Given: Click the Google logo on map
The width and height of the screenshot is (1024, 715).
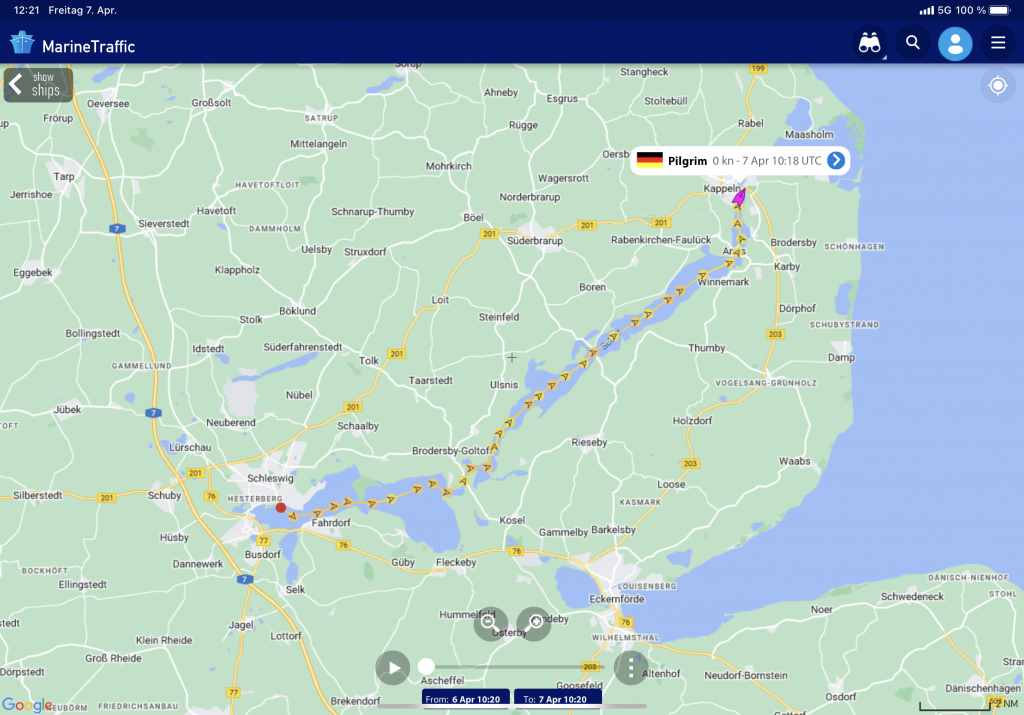Looking at the screenshot, I should [26, 705].
